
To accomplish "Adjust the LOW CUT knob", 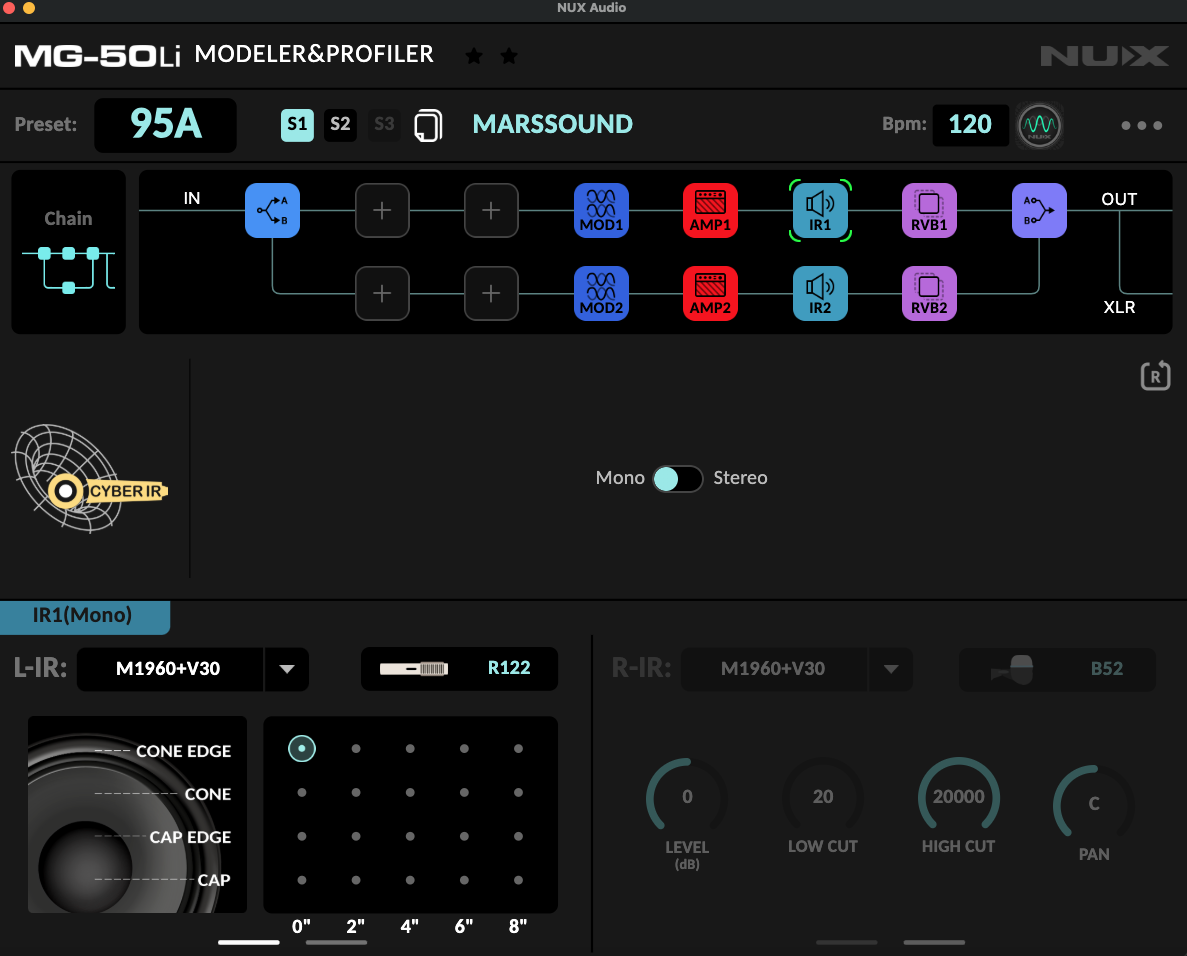I will [823, 796].
